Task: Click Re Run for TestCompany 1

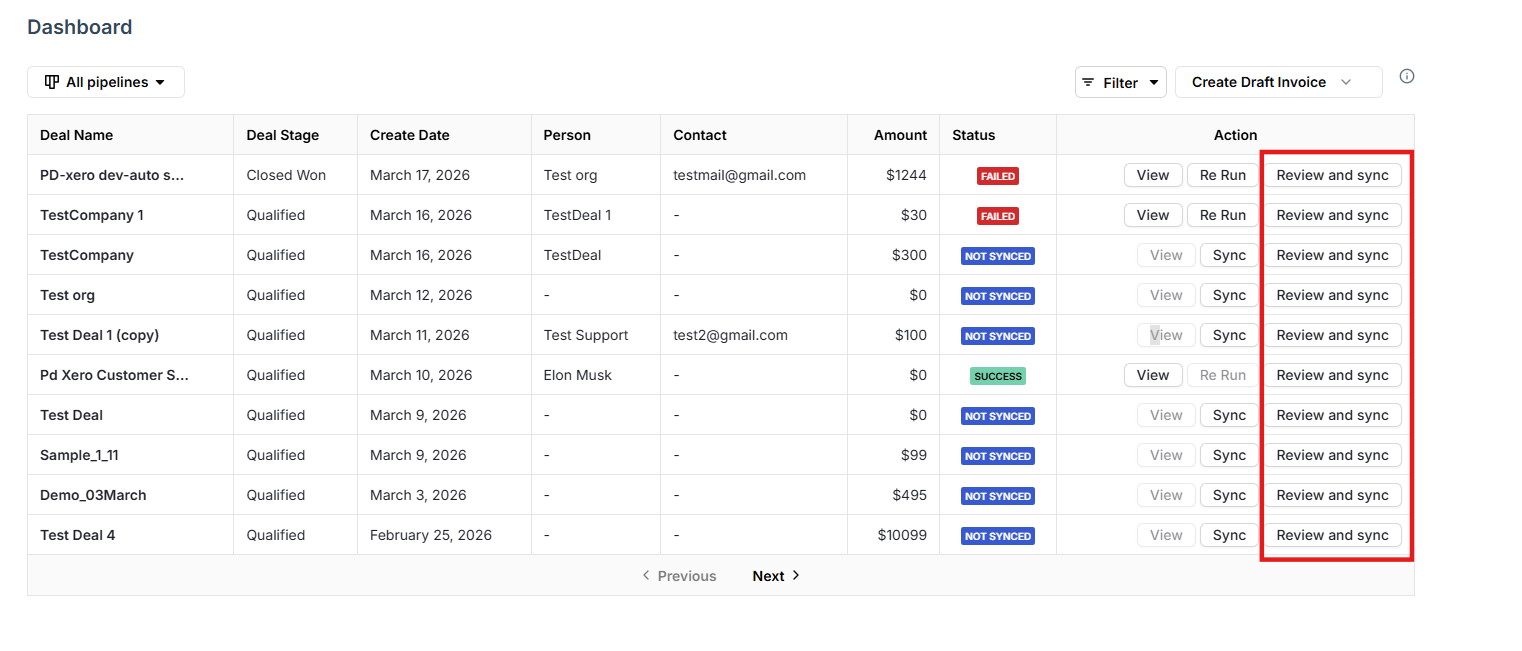Action: (1222, 214)
